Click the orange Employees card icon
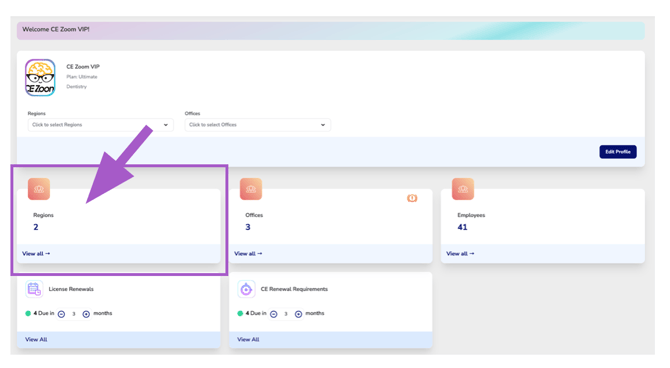The image size is (670, 368). pos(463,189)
